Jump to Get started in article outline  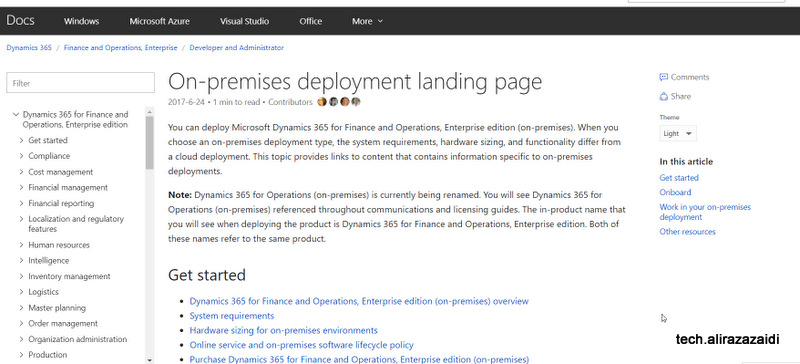coord(679,178)
